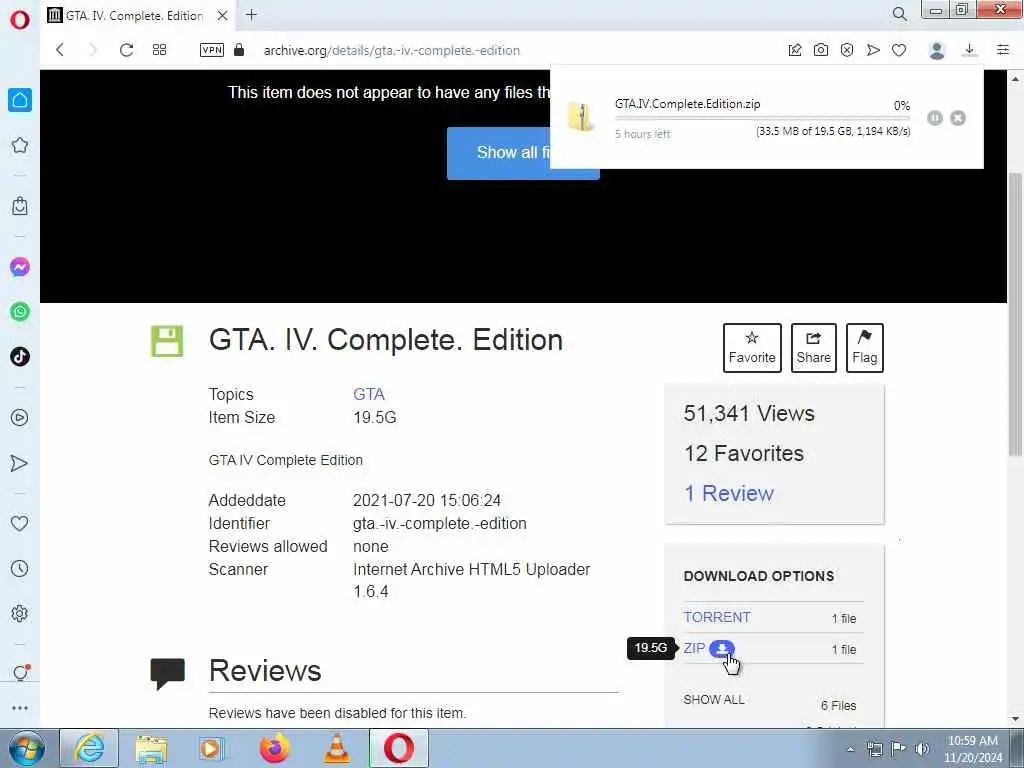Viewport: 1024px width, 768px height.
Task: Click the ZIP download link
Action: click(694, 648)
